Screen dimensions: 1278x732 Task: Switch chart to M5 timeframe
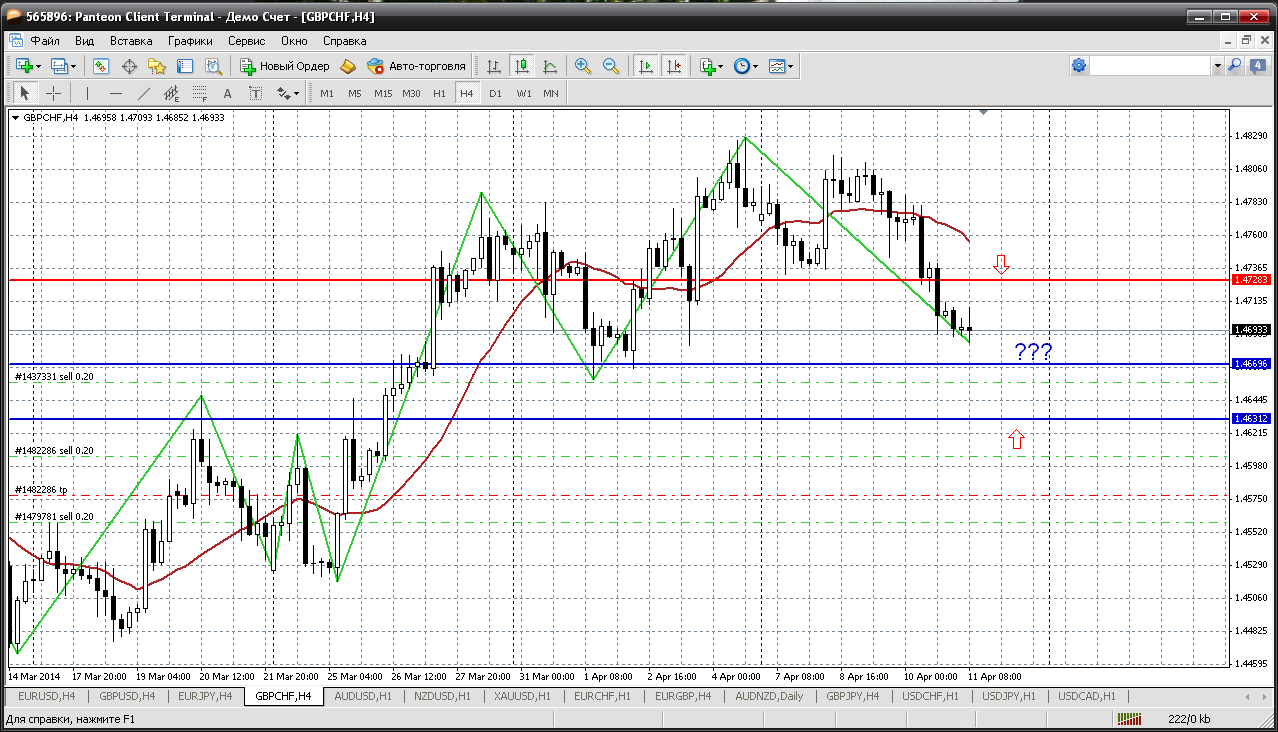pyautogui.click(x=355, y=93)
